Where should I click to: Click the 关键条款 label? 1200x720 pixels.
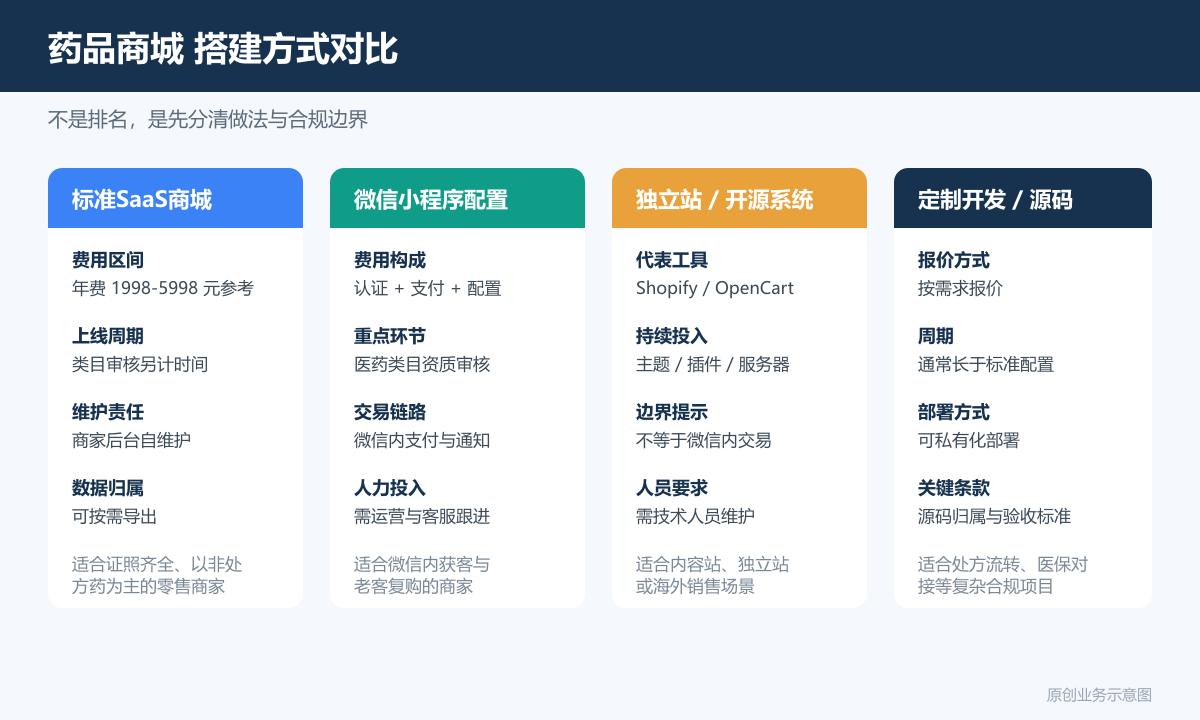[x=954, y=488]
